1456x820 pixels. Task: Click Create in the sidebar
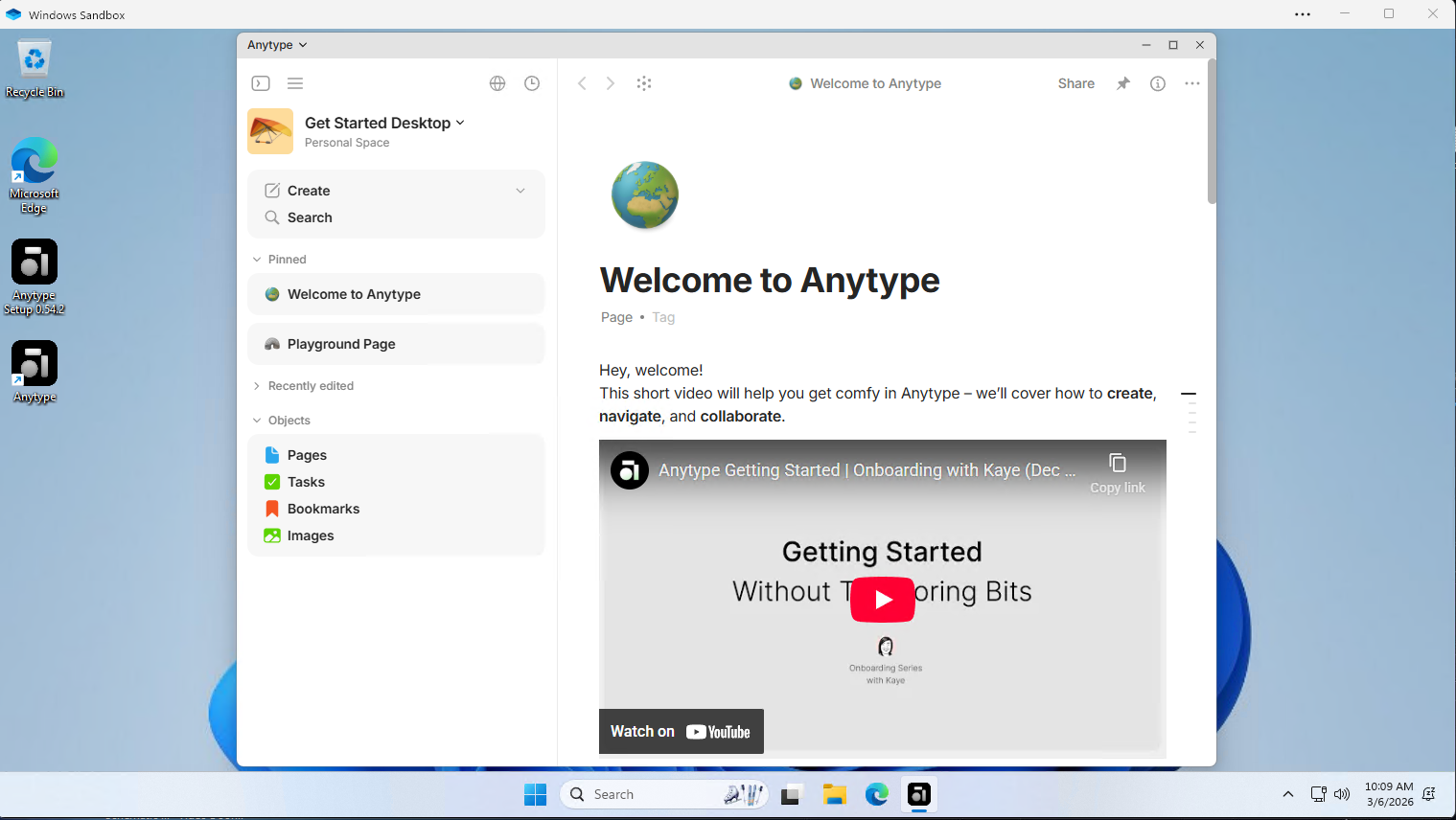(x=309, y=191)
